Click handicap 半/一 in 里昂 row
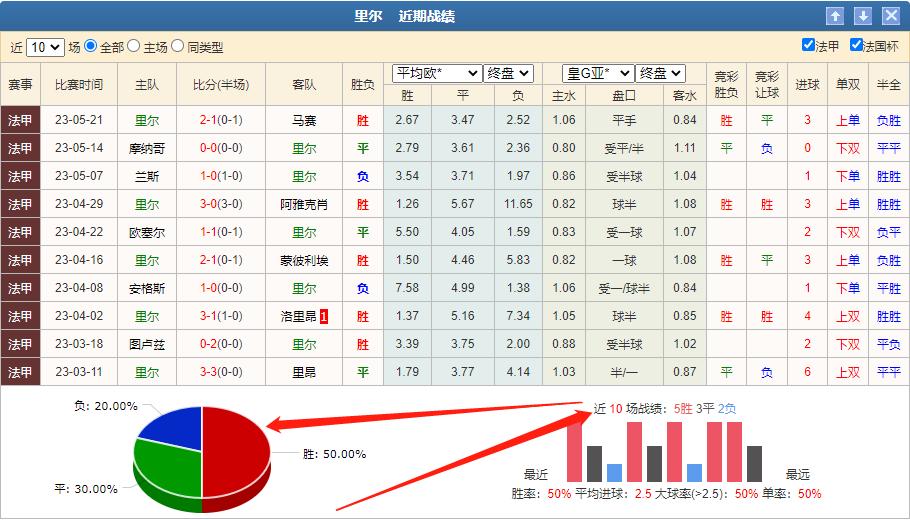Viewport: 910px width, 520px height. tap(624, 372)
